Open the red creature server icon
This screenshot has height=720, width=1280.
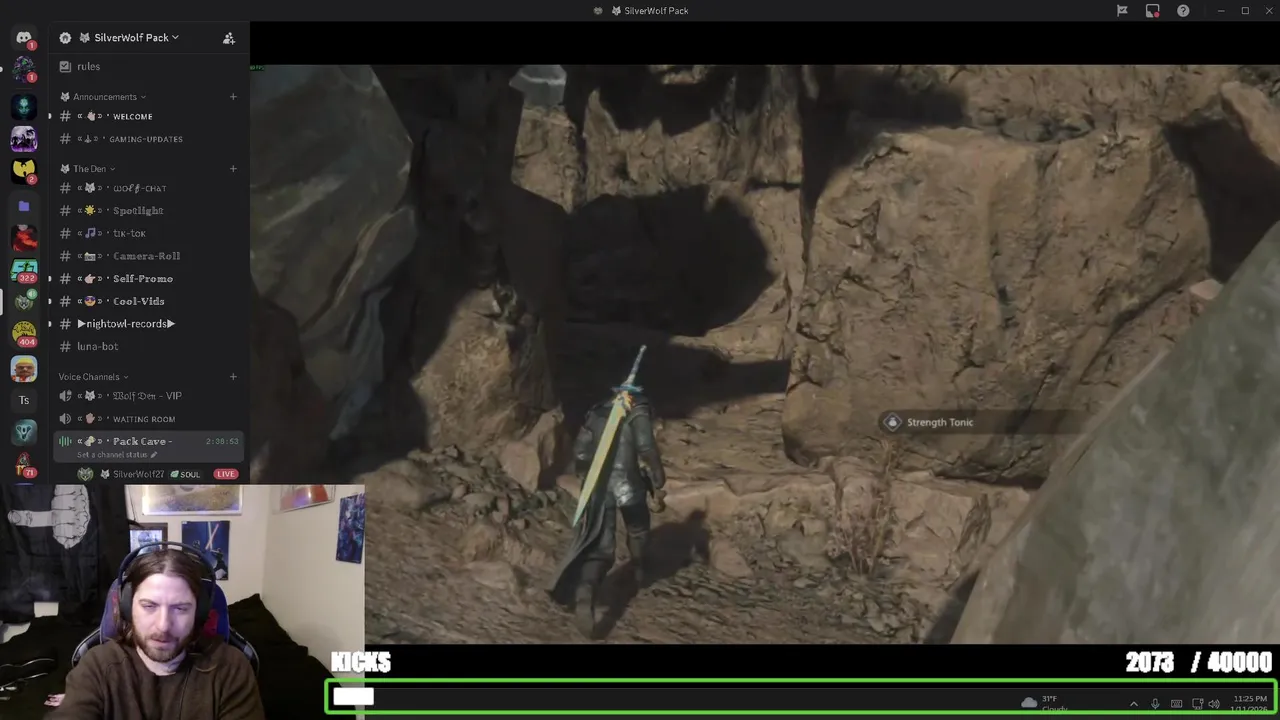pyautogui.click(x=24, y=237)
